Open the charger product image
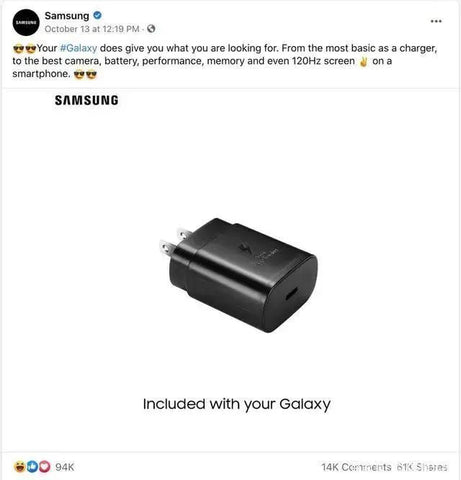 (x=238, y=275)
